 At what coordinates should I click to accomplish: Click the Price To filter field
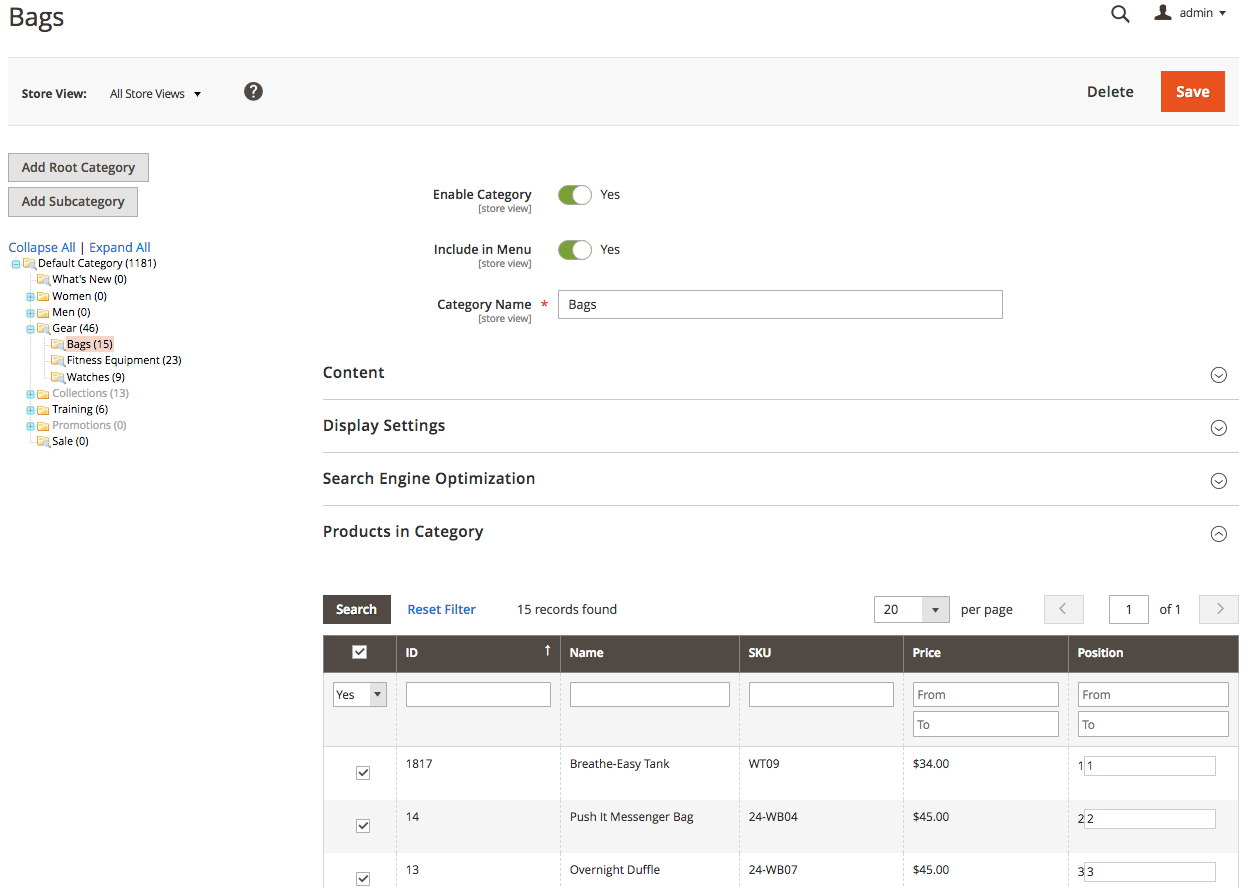pos(986,724)
